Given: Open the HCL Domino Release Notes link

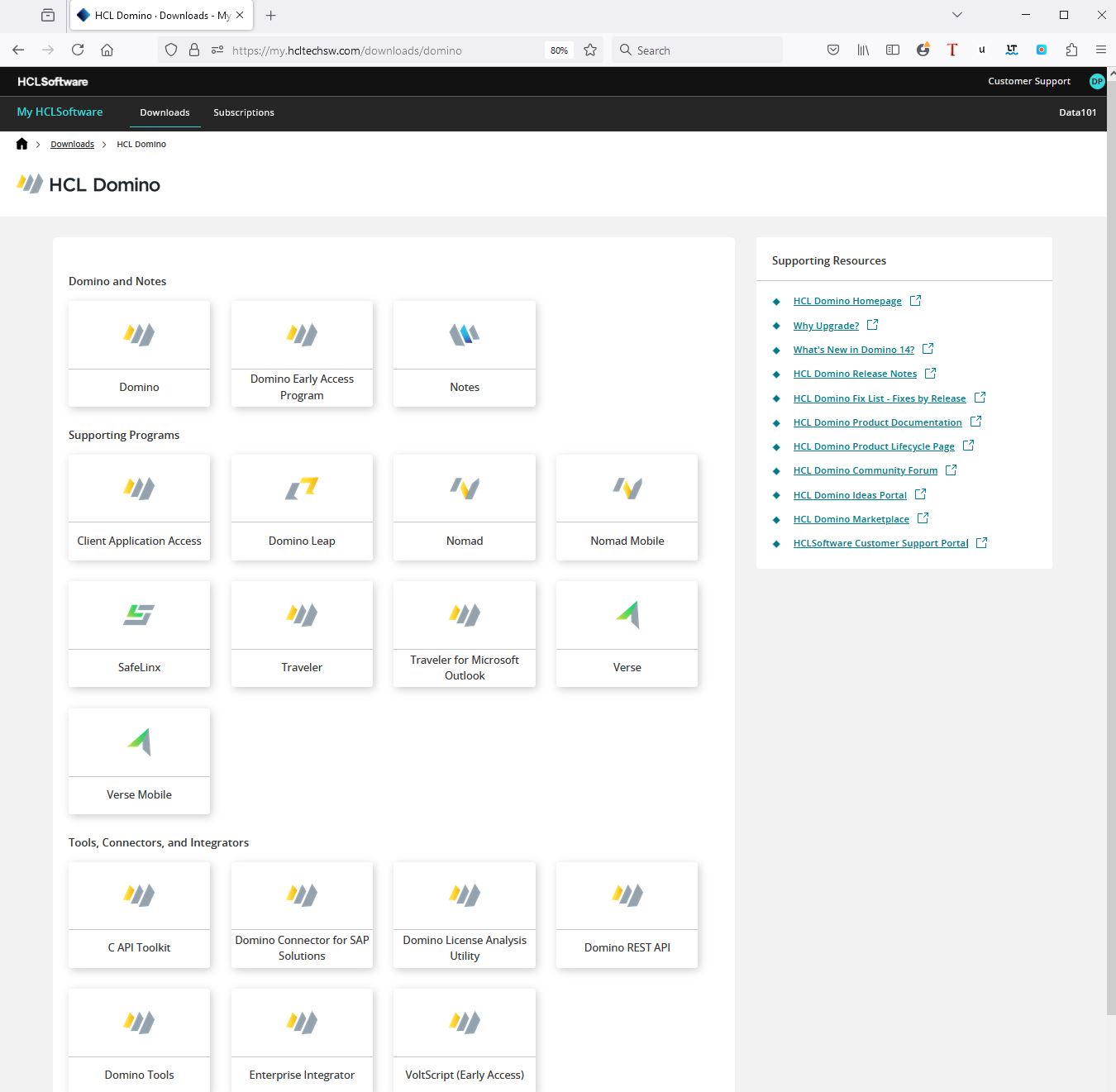Looking at the screenshot, I should coord(855,373).
